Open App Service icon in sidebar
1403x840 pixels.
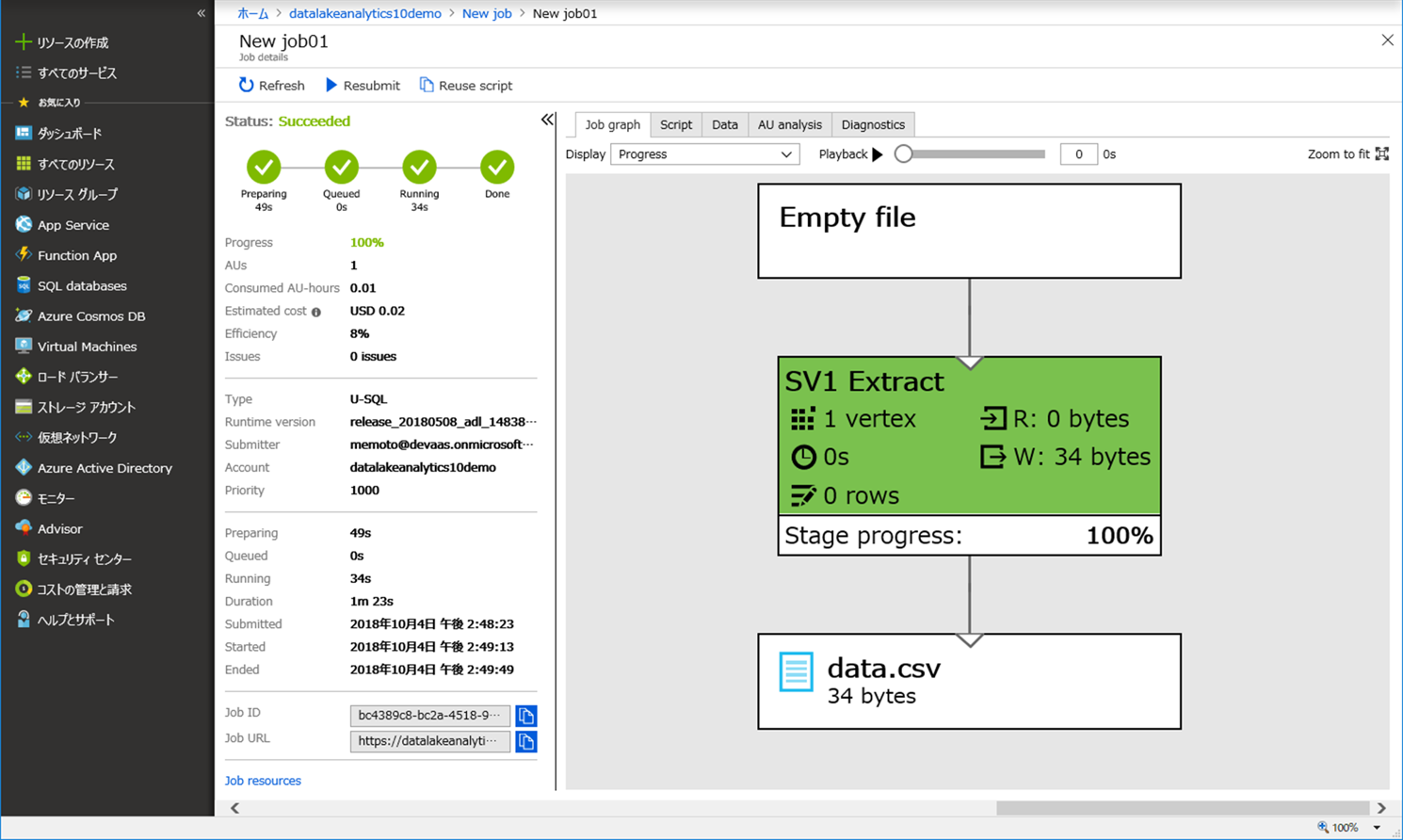click(x=24, y=225)
